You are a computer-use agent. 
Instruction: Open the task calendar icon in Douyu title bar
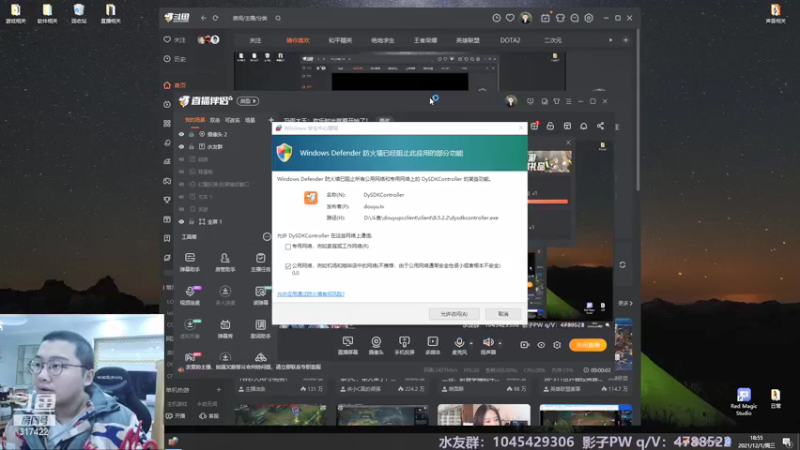coord(545,18)
